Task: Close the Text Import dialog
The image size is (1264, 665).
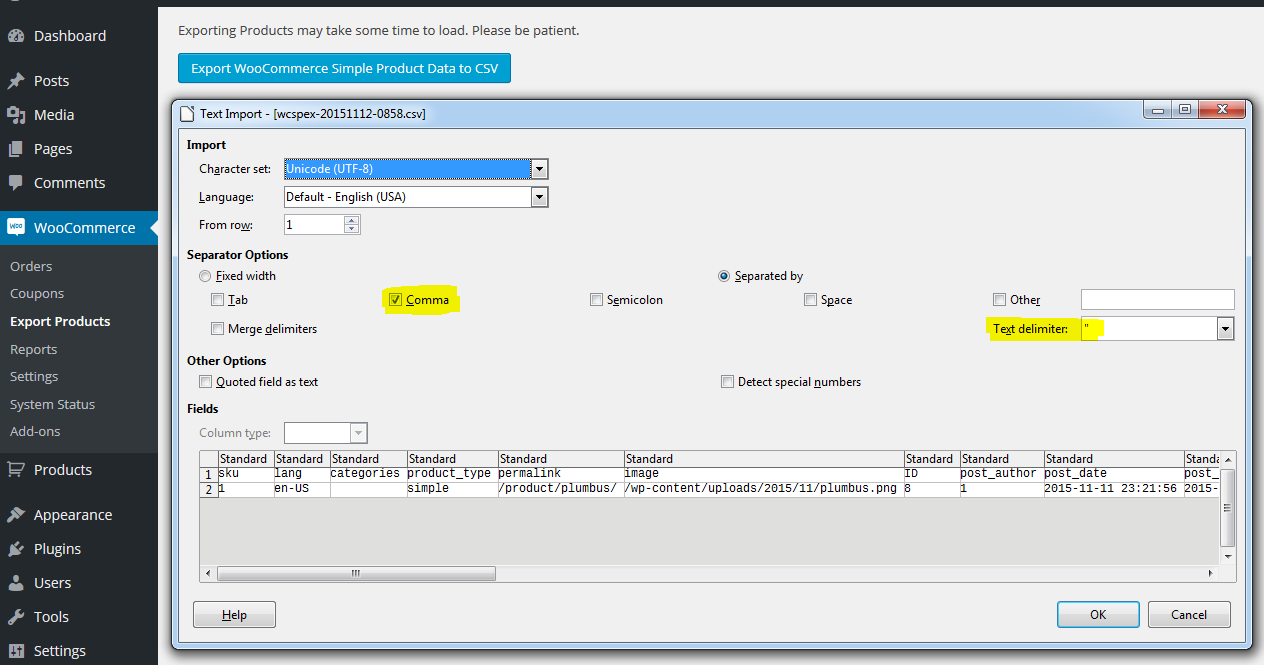Action: [x=1220, y=110]
